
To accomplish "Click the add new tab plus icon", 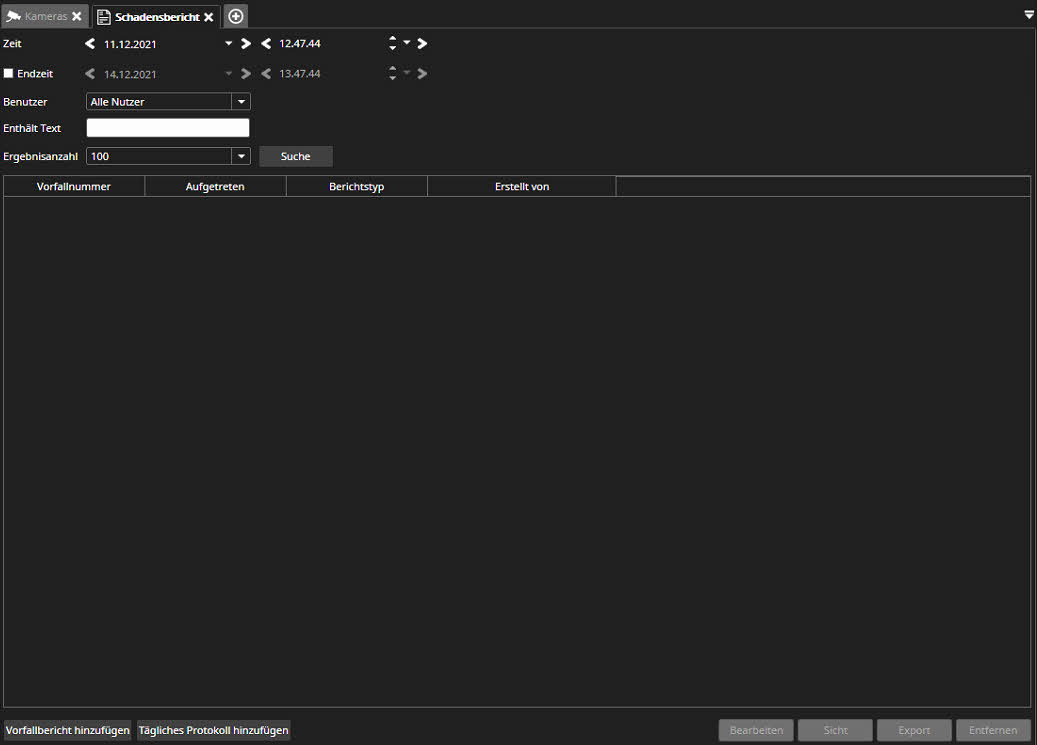I will pos(236,17).
